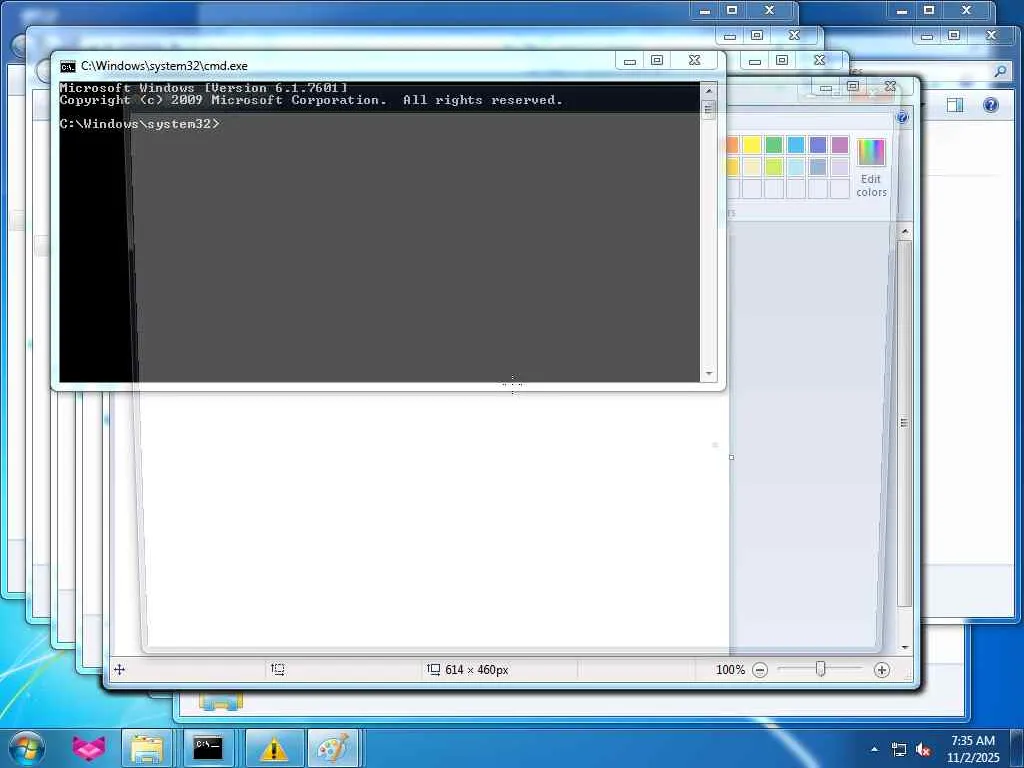Pick the blue-gray swatch in Paint
This screenshot has width=1024, height=768.
click(818, 167)
